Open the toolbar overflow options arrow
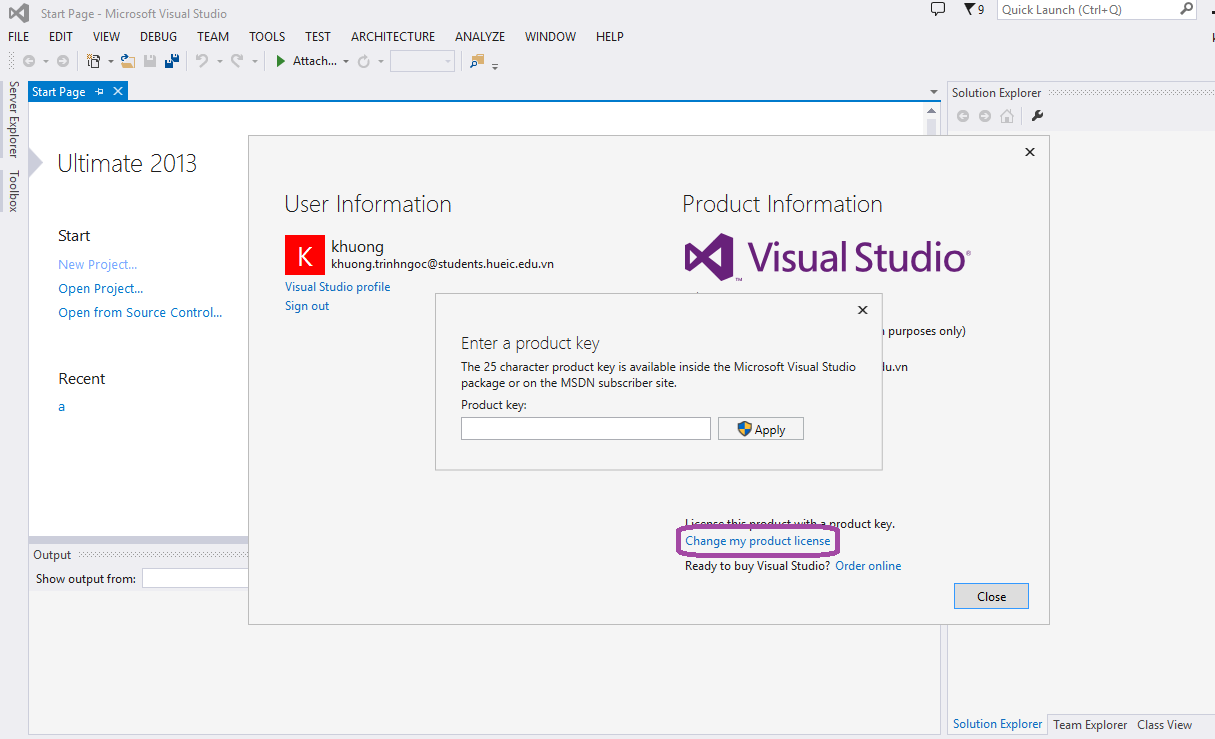 [x=495, y=66]
